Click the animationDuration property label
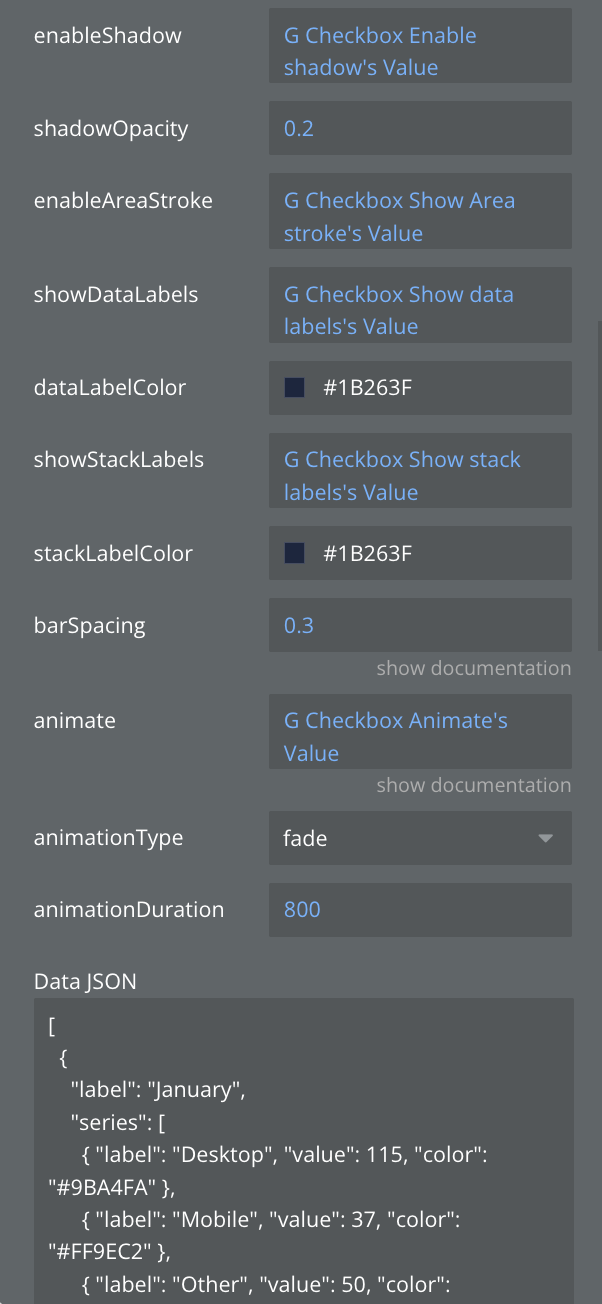The height and width of the screenshot is (1304, 602). pyautogui.click(x=129, y=910)
